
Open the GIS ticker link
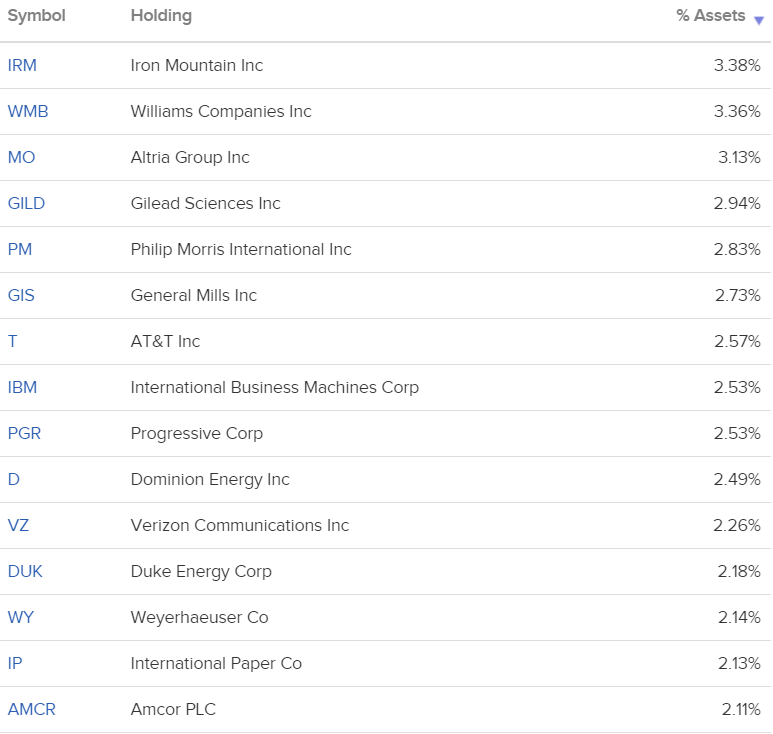click(21, 295)
